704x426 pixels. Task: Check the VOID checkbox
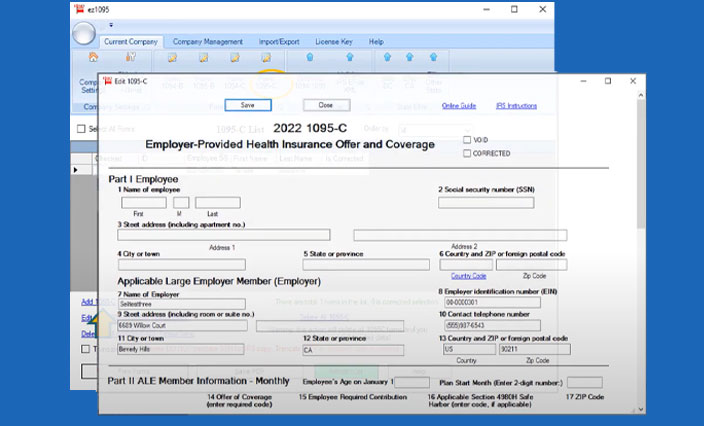coord(467,140)
